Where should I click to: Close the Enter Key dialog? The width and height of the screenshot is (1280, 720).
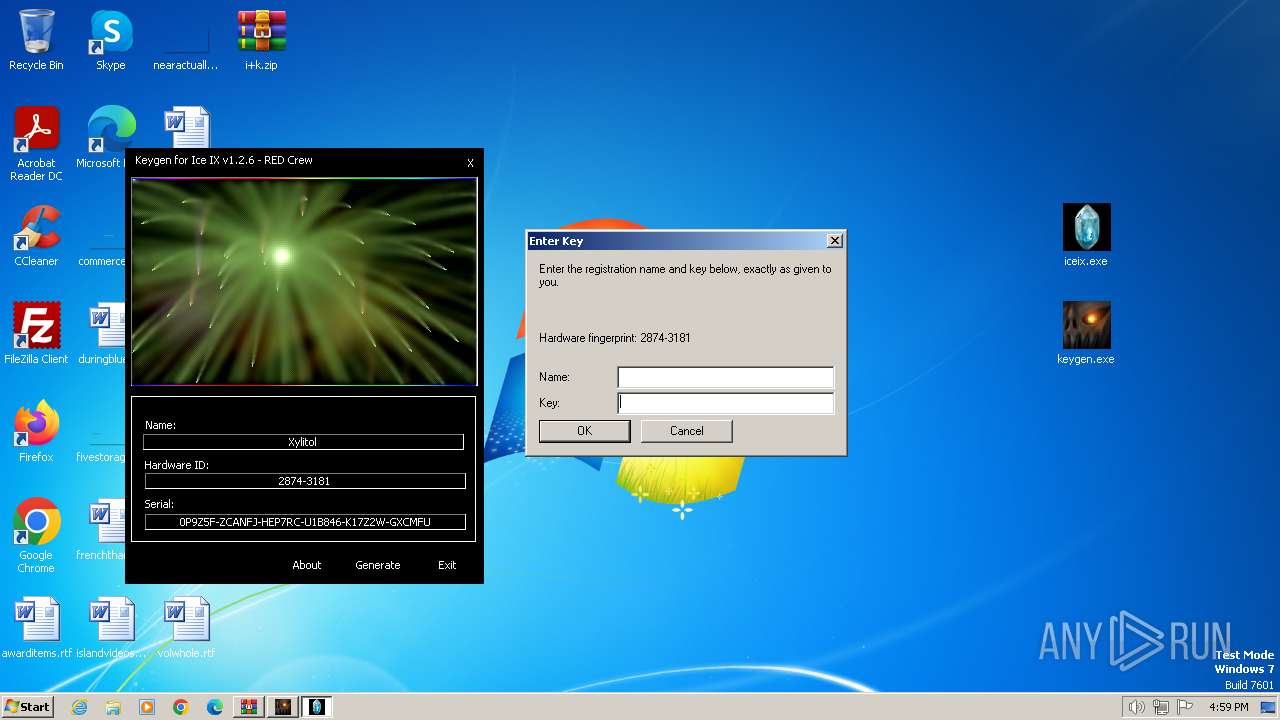click(x=835, y=241)
